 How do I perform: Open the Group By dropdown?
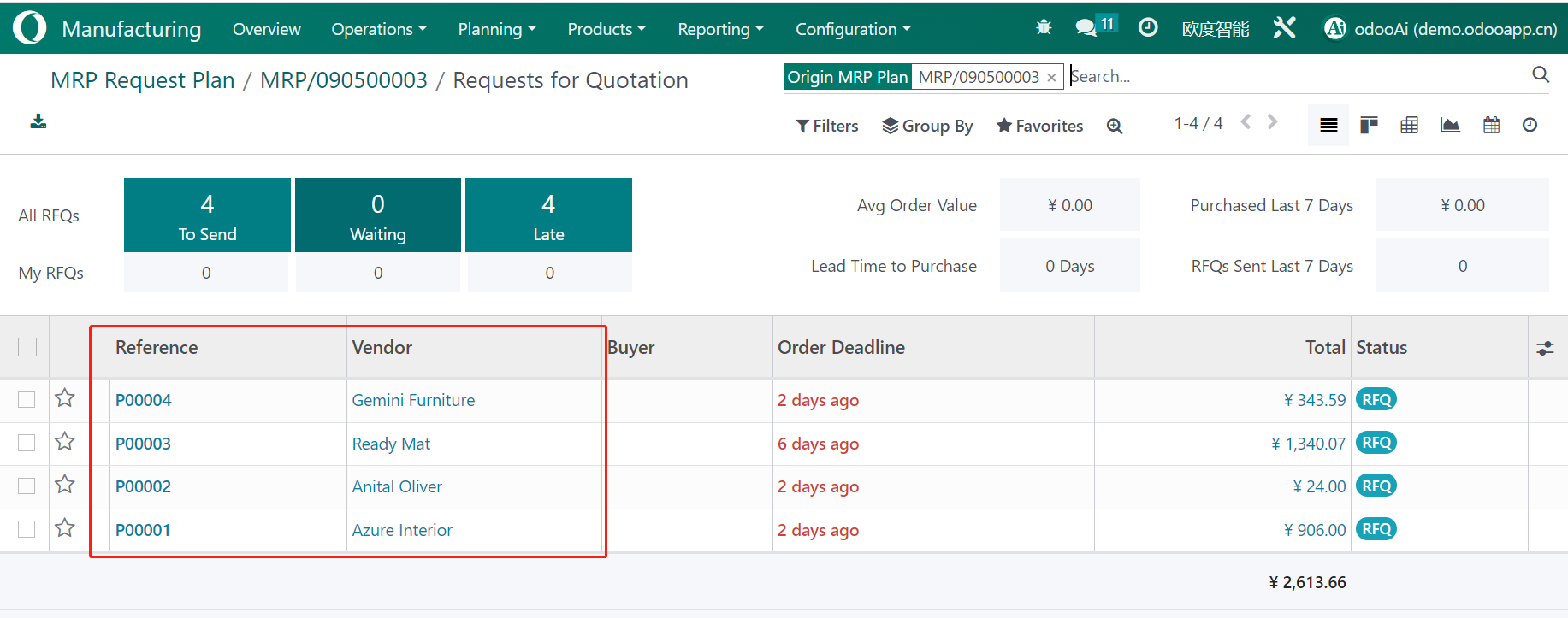928,126
